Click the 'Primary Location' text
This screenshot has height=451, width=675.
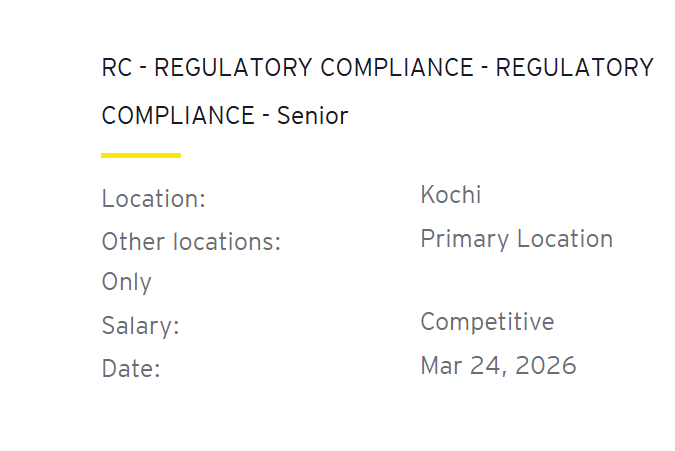click(x=516, y=239)
